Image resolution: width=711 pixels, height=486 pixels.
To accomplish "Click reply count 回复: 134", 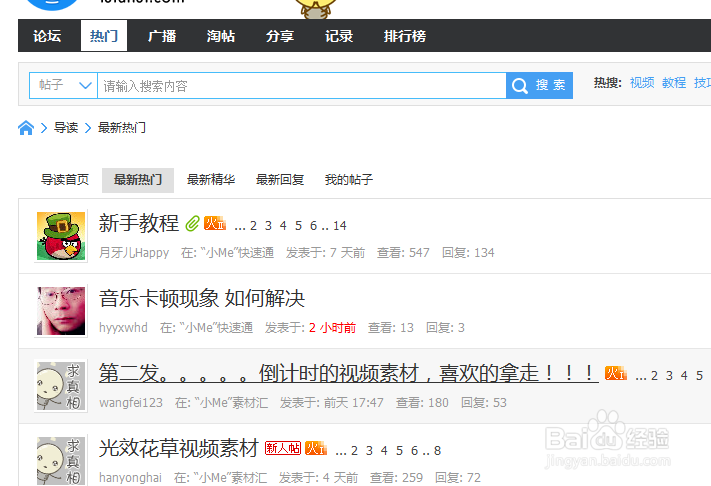I will pyautogui.click(x=468, y=253).
